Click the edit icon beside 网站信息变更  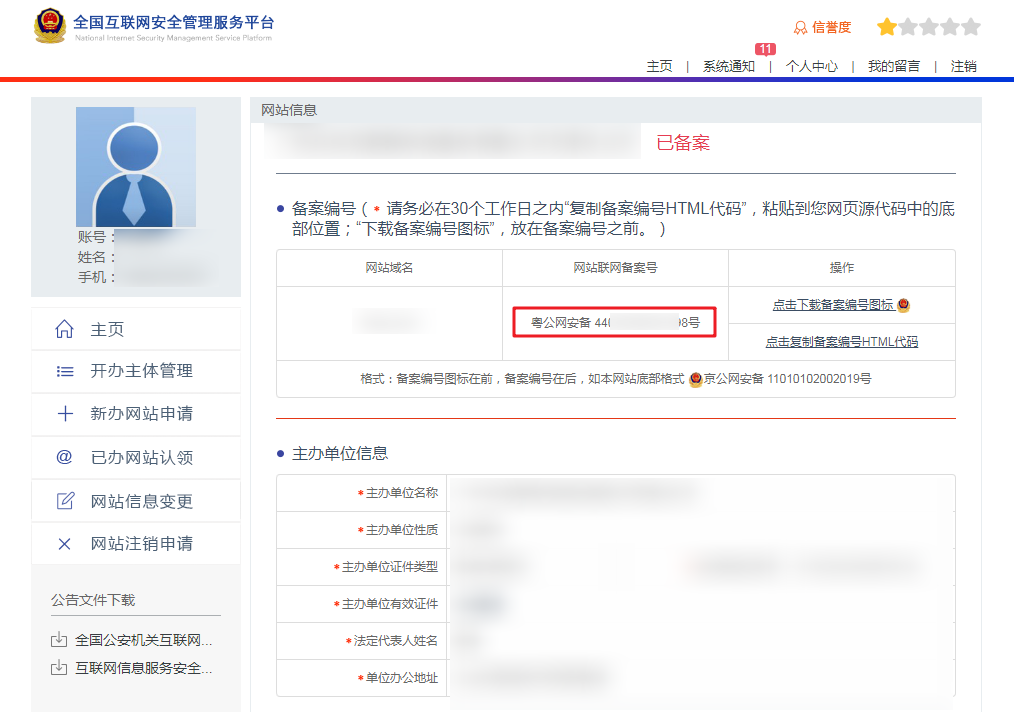click(65, 501)
